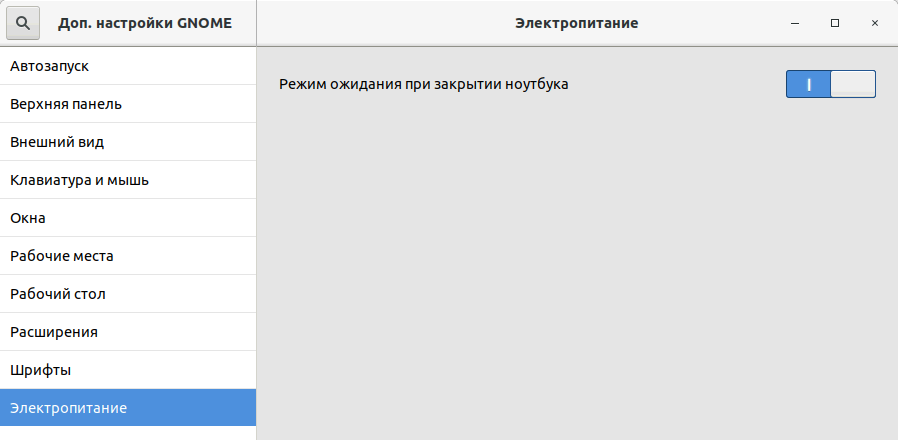898x440 pixels.
Task: Maximize the Tweaks window
Action: tap(835, 23)
